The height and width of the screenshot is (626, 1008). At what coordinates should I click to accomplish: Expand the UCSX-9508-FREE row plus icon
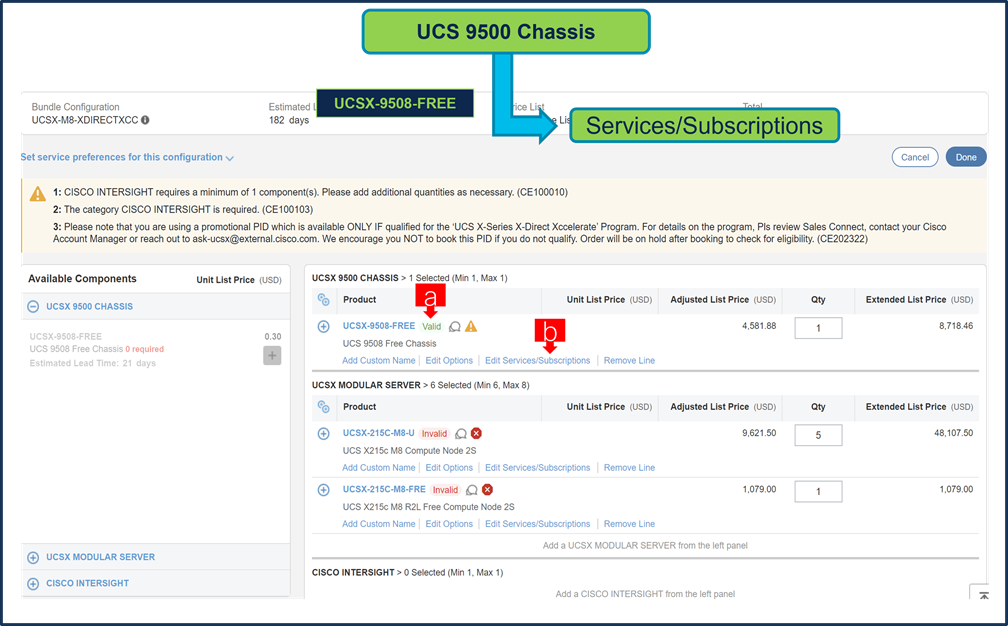pyautogui.click(x=323, y=326)
